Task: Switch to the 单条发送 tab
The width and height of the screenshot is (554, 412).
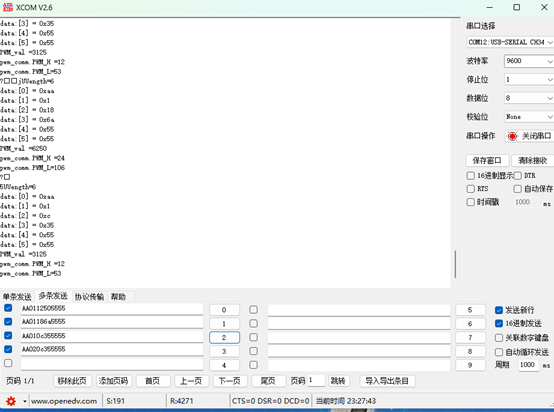Action: (17, 297)
